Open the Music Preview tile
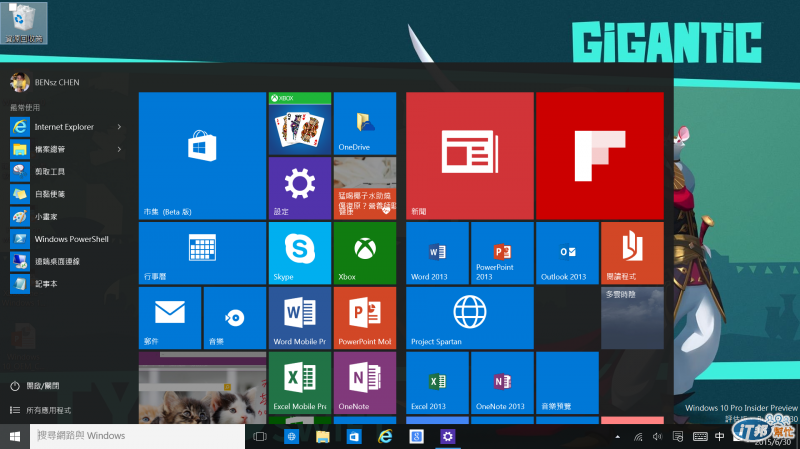The width and height of the screenshot is (800, 449). tap(567, 383)
